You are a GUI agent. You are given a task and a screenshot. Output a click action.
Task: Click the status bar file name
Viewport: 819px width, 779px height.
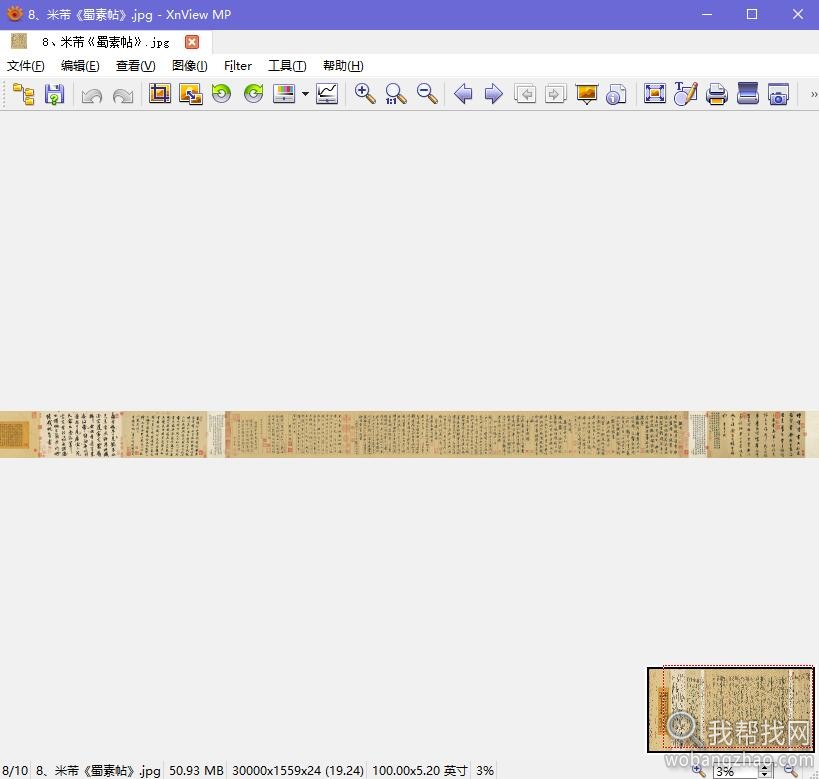click(98, 771)
